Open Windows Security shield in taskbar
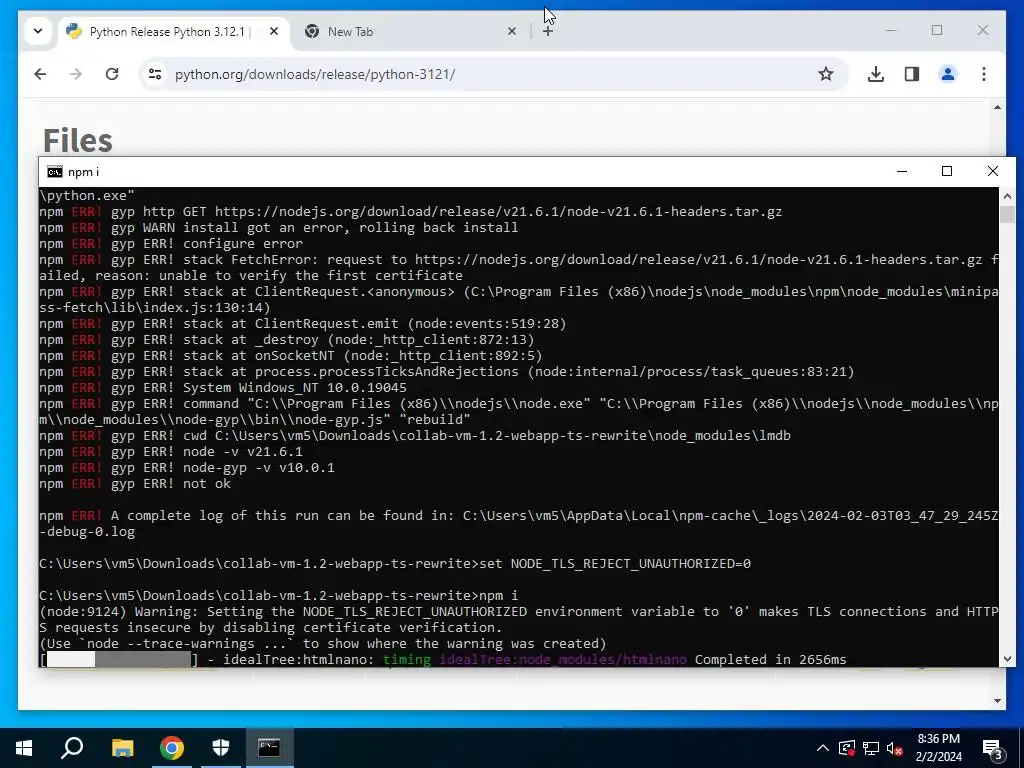The image size is (1024, 768). pyautogui.click(x=221, y=748)
